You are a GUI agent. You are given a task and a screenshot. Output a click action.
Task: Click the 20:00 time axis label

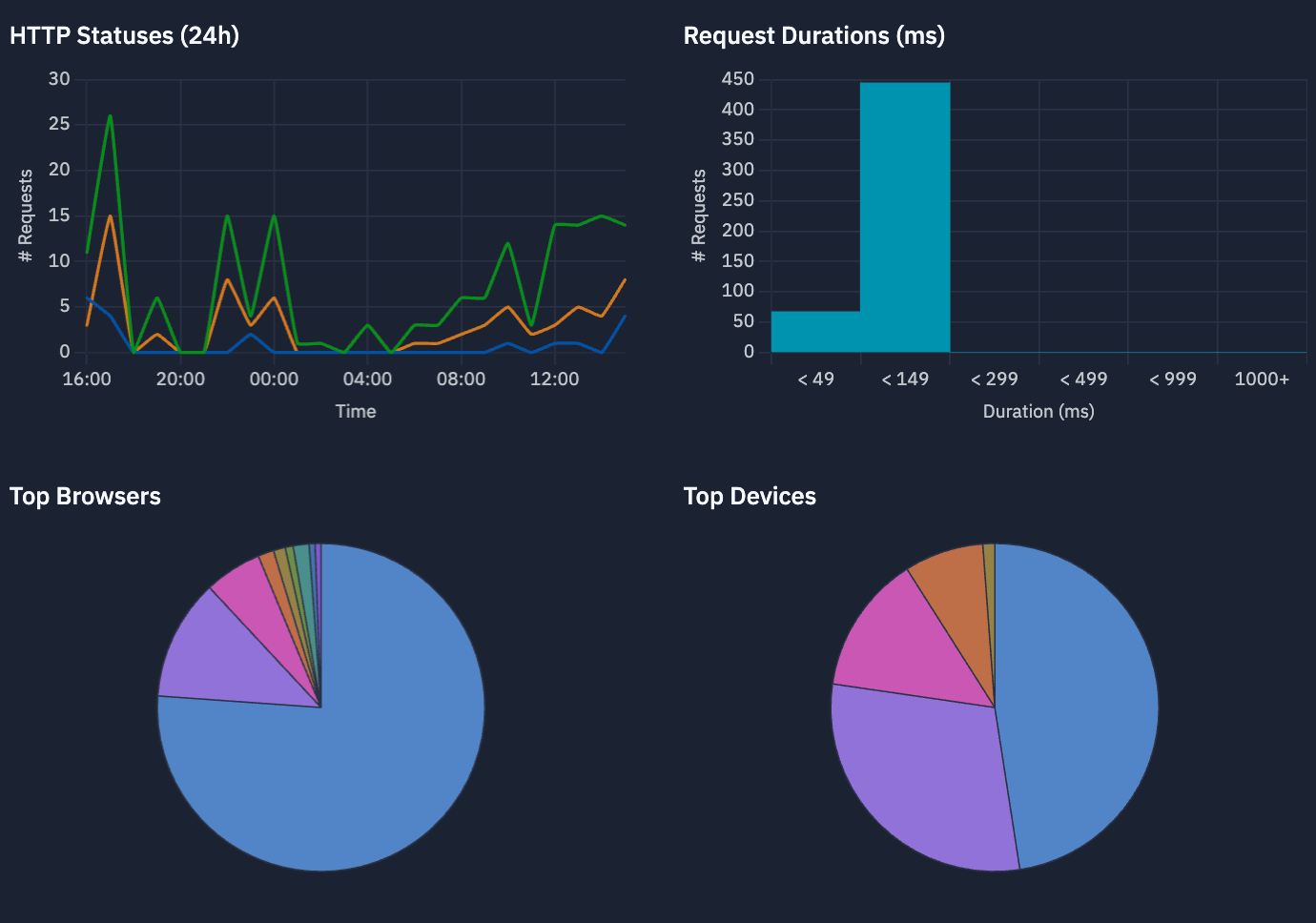pyautogui.click(x=180, y=379)
